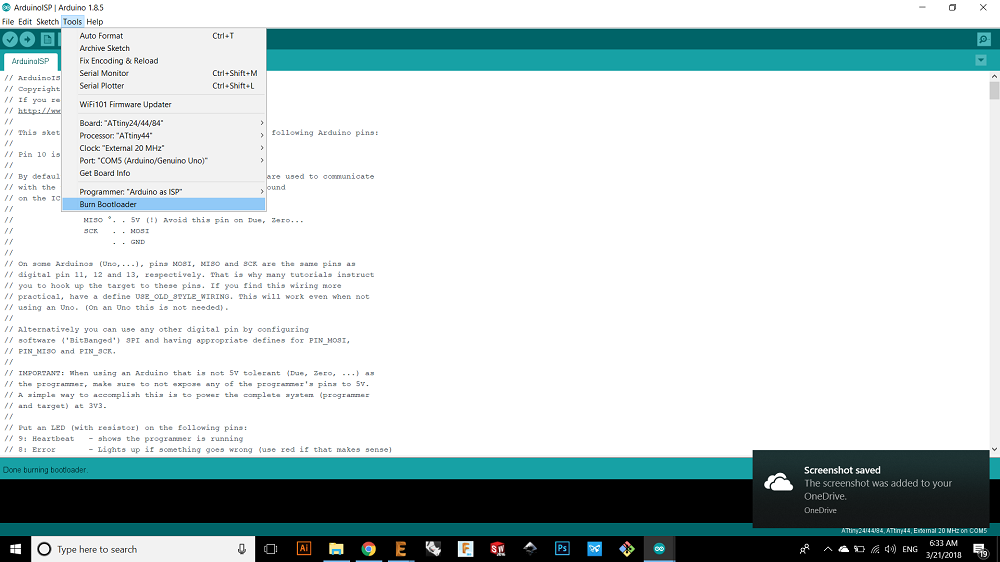Select Auto Format in Tools menu
1000x562 pixels.
[x=164, y=36]
